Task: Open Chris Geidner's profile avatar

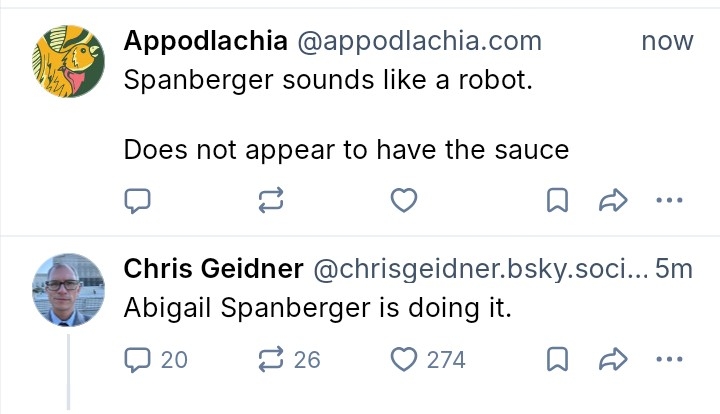Action: point(69,289)
